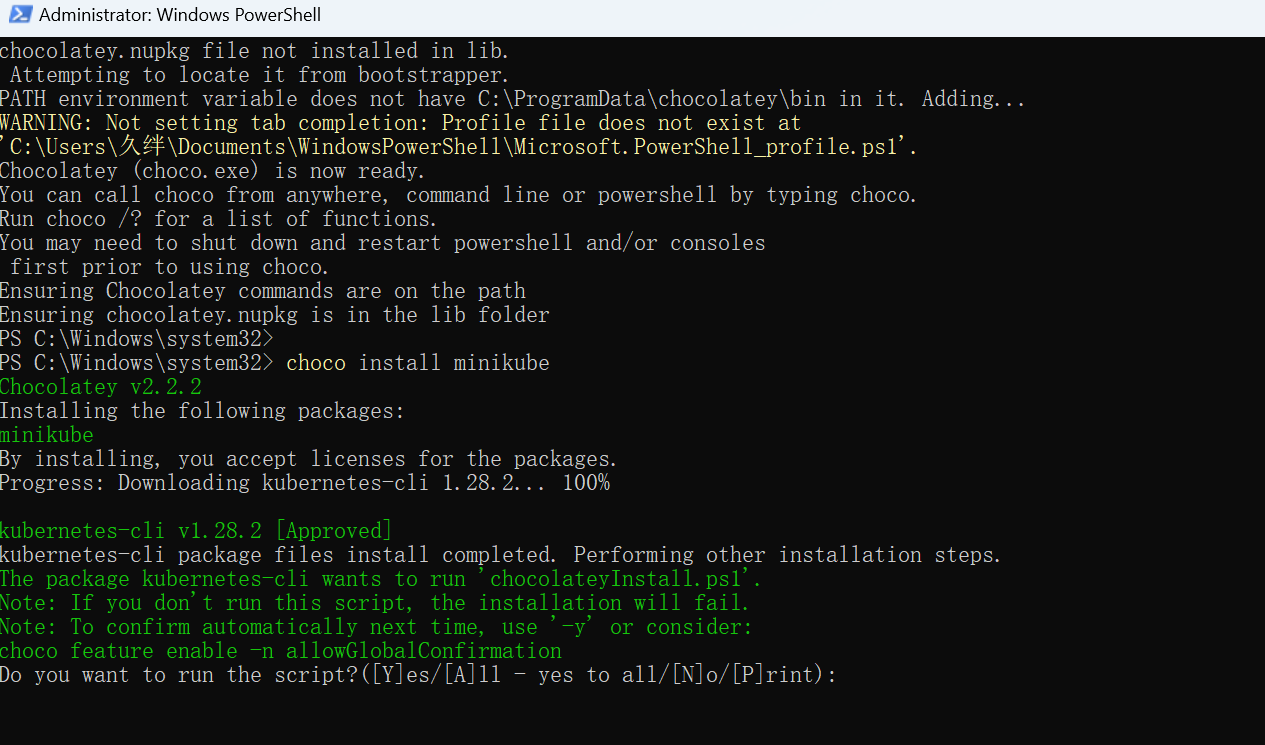Click the 'Chocolatey v2.2.2' version line
1265x745 pixels.
[x=101, y=387]
